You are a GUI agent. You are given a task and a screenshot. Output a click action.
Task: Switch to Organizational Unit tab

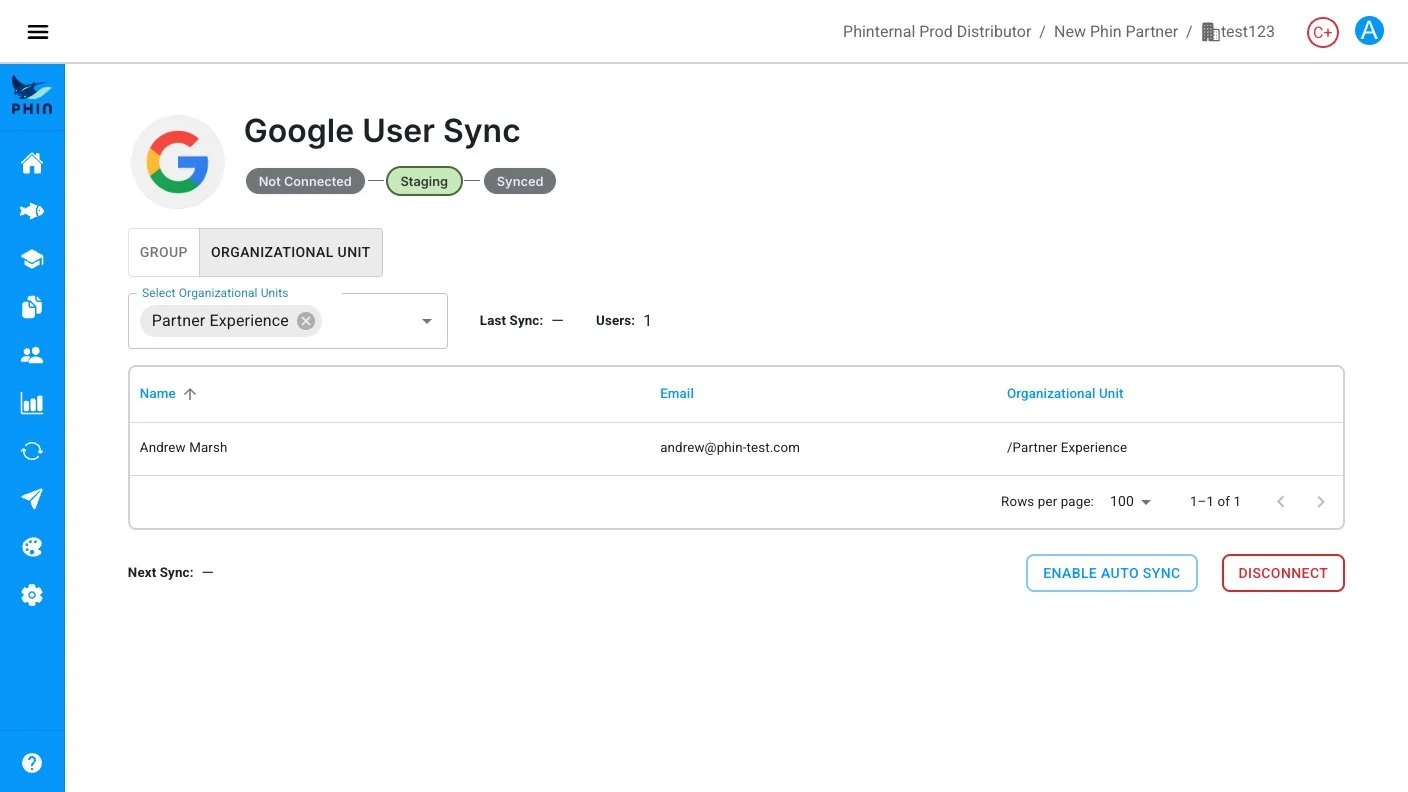click(x=291, y=252)
